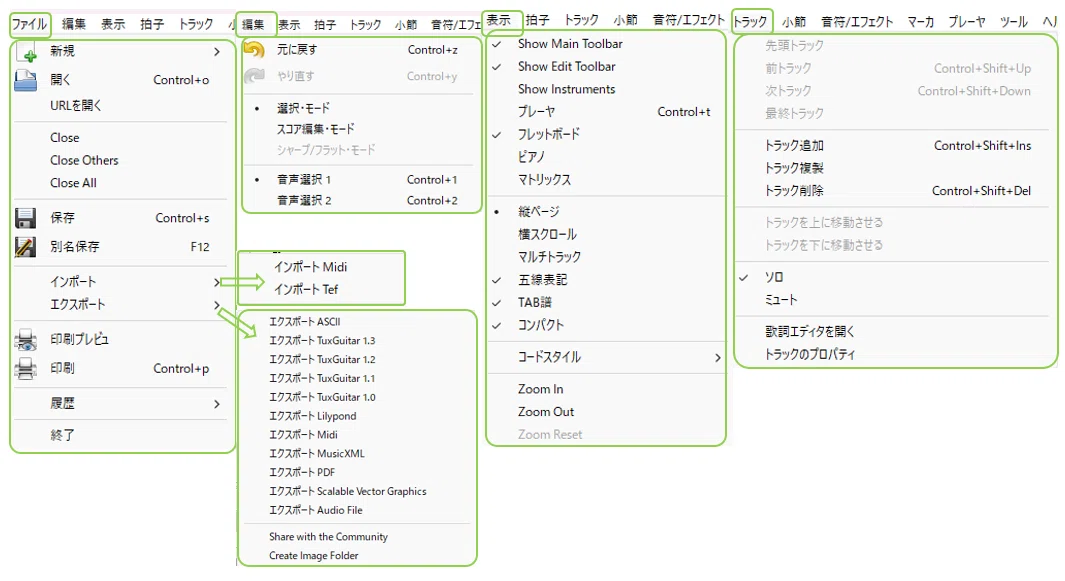Open the プレーヤ menu
Viewport: 1065px width, 581px height.
coord(966,22)
